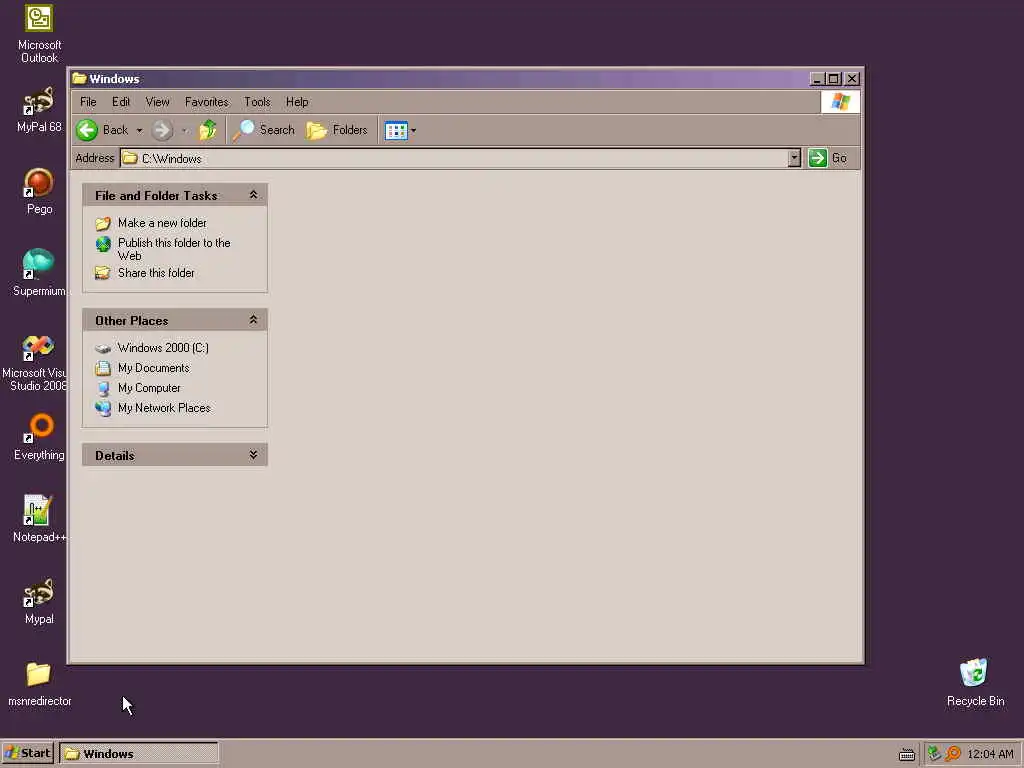
Task: Click the folder icon in title bar
Action: tap(80, 78)
